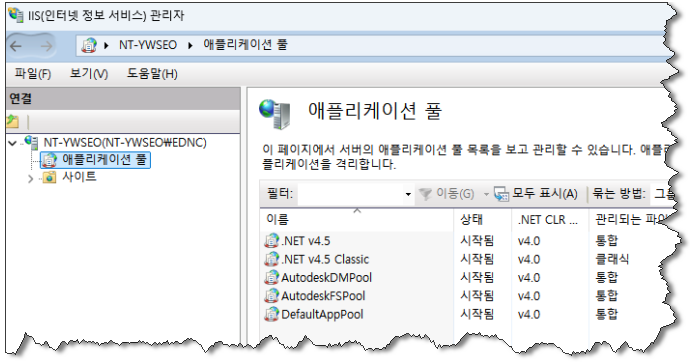This screenshot has width=690, height=362.
Task: Click the connect-to-server icon under 연결
Action: coord(13,121)
